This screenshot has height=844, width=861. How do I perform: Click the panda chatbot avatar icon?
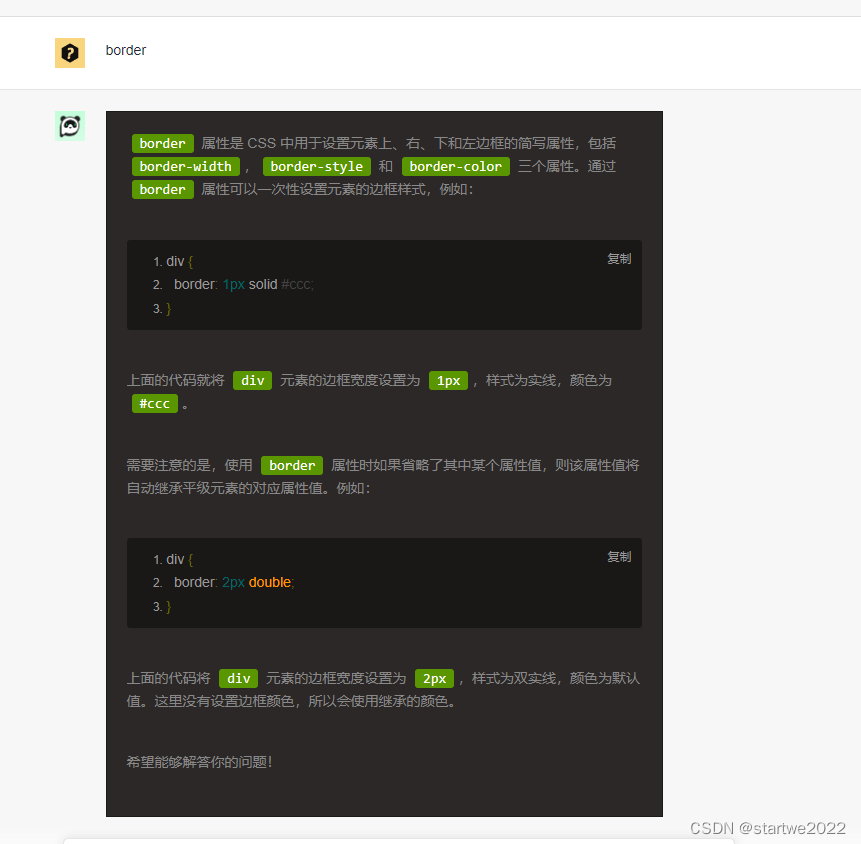click(x=70, y=126)
